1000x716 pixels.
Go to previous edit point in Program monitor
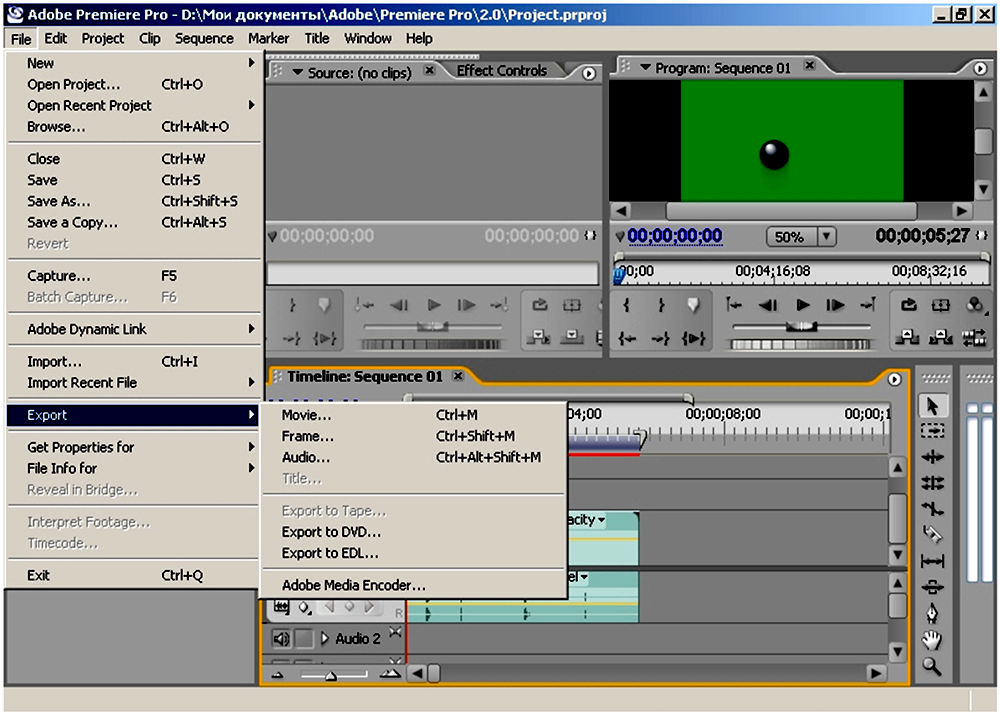[x=734, y=305]
